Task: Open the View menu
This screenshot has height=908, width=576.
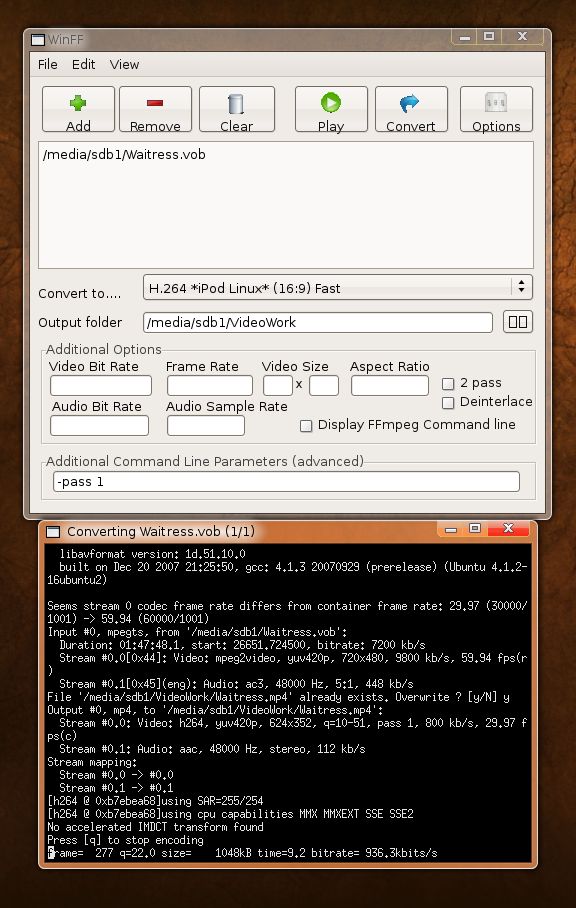Action: (124, 64)
